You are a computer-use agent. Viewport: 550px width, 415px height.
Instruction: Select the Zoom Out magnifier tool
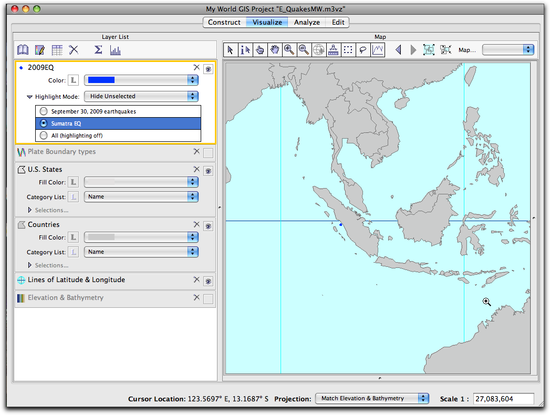point(304,50)
